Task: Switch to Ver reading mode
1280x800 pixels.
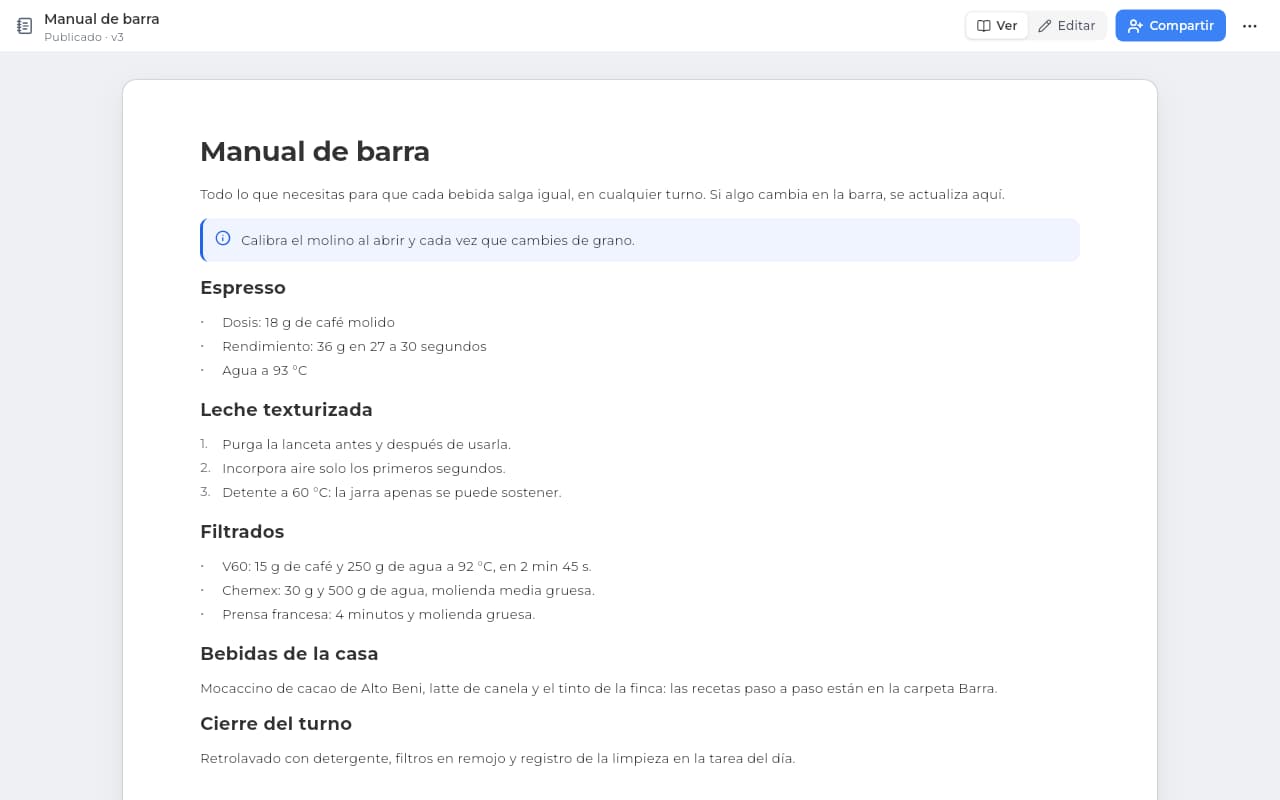Action: point(997,26)
